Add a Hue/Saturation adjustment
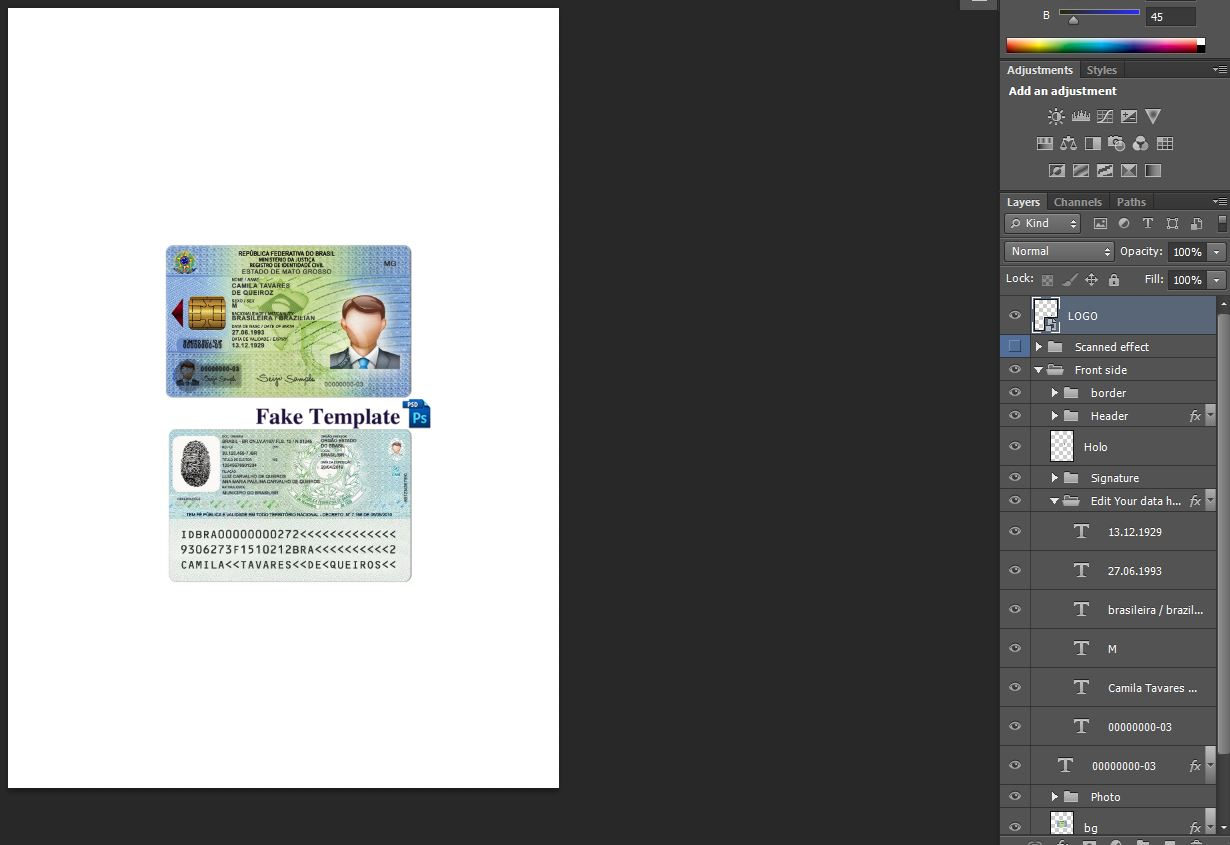Viewport: 1230px width, 845px height. click(x=1045, y=143)
